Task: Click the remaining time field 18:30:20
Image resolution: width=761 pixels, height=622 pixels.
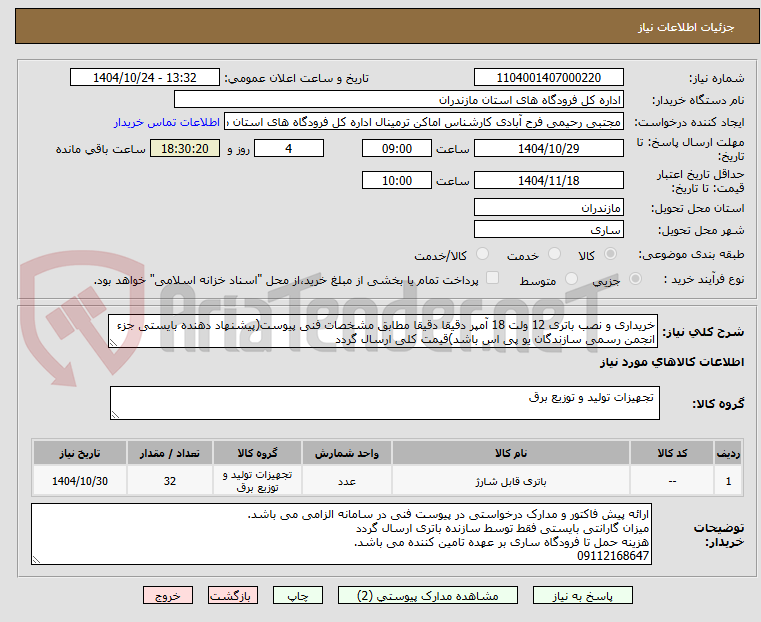Action: point(185,148)
